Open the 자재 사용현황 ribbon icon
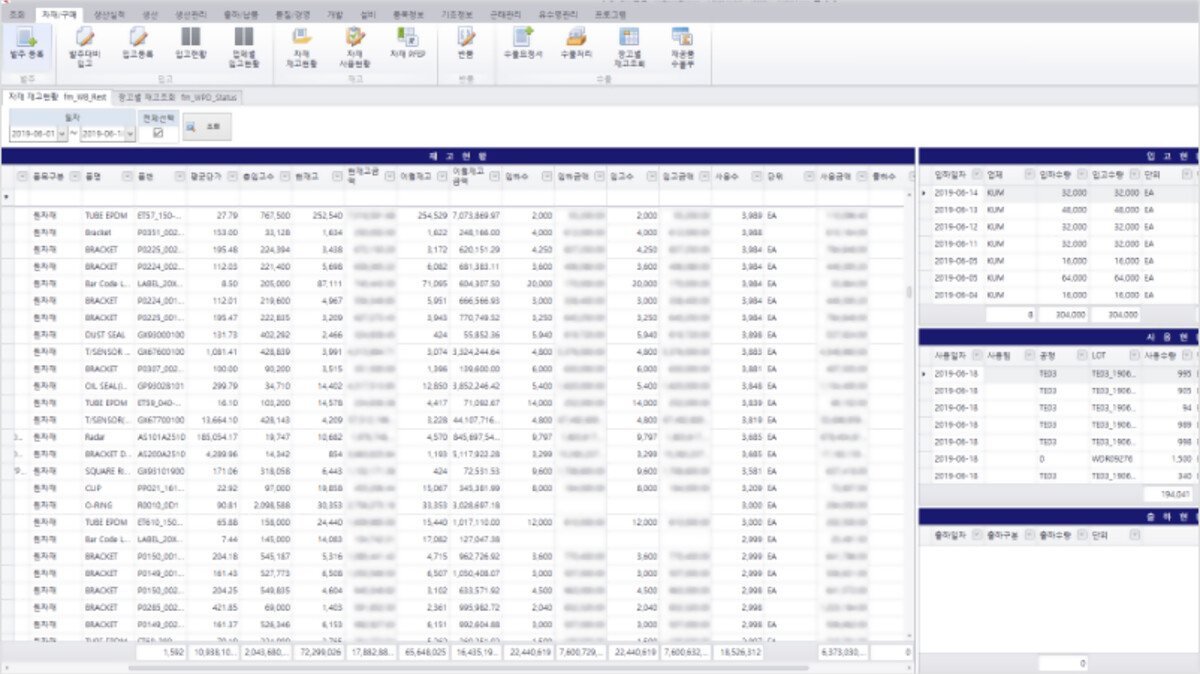This screenshot has width=1200, height=674. click(x=355, y=47)
